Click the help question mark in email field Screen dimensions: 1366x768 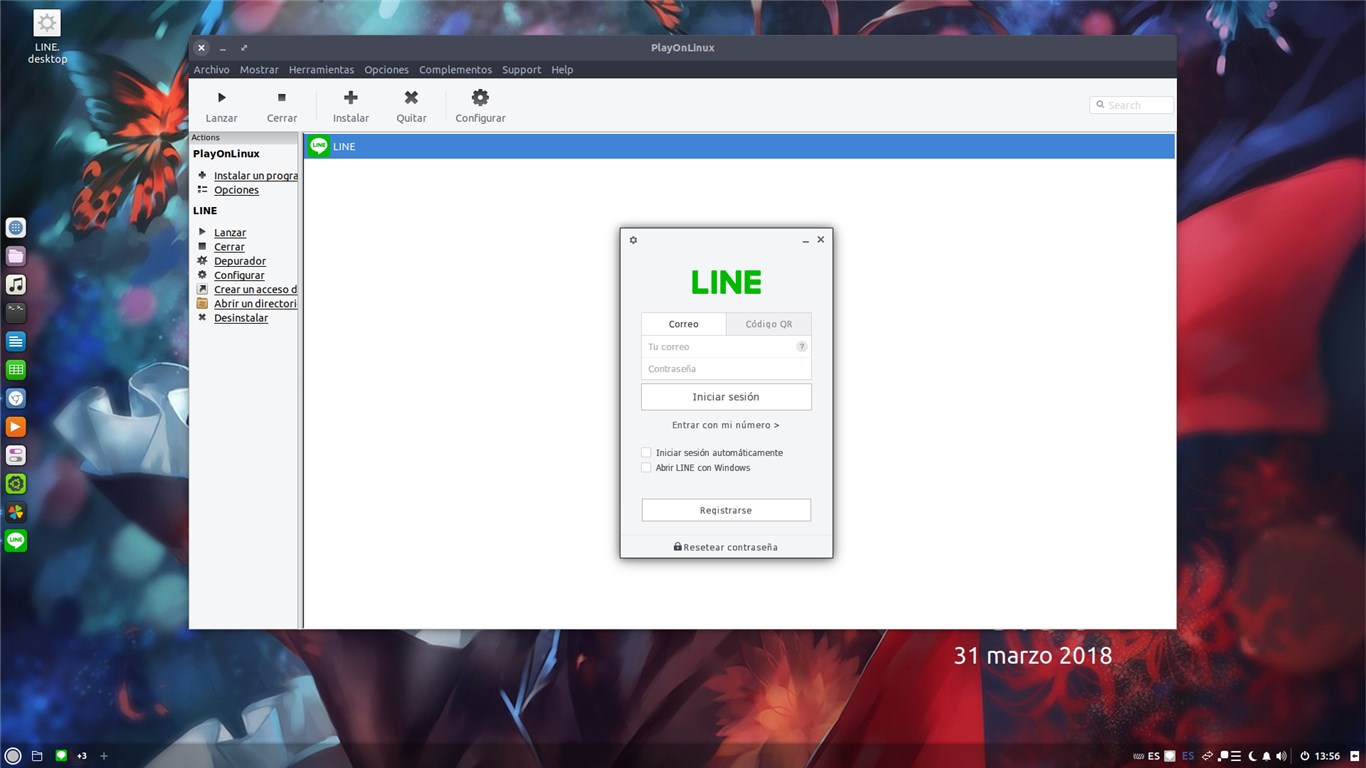pyautogui.click(x=802, y=346)
